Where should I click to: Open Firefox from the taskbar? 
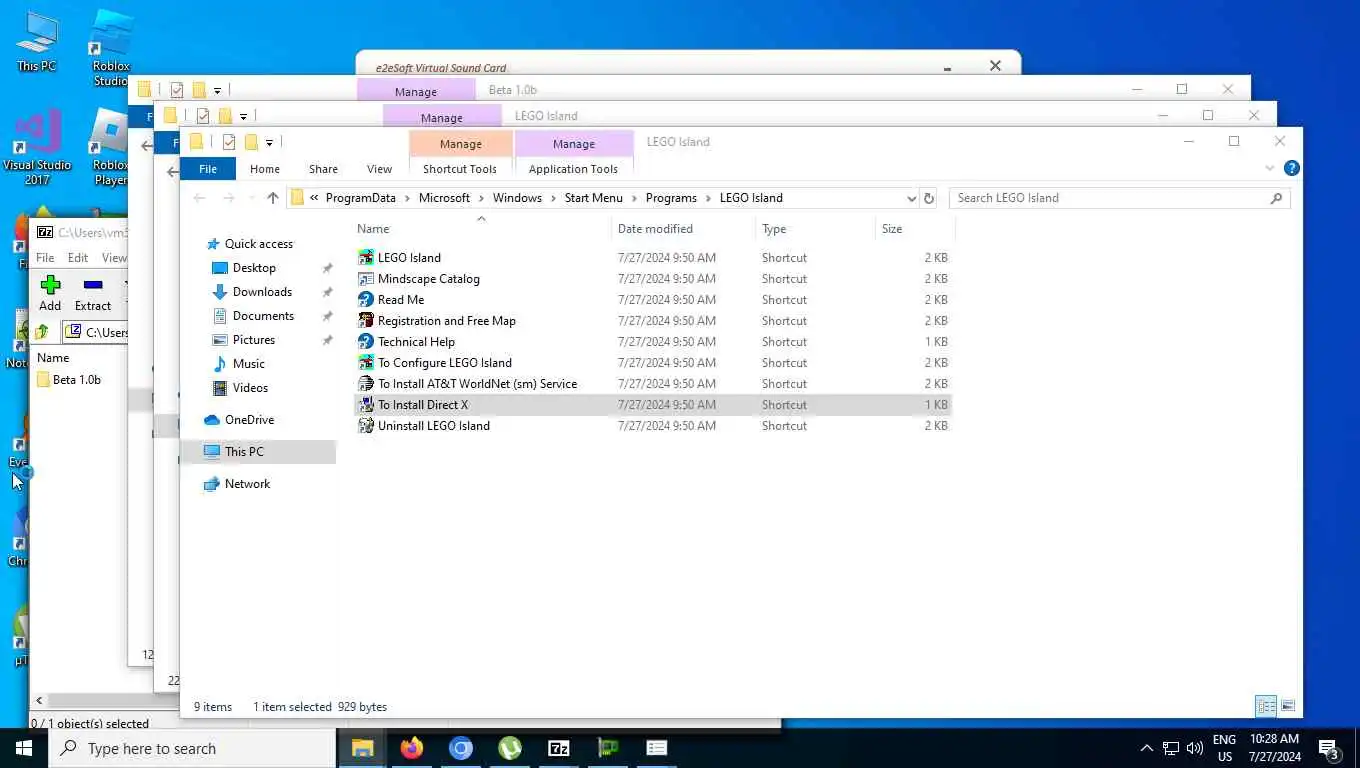coord(411,748)
